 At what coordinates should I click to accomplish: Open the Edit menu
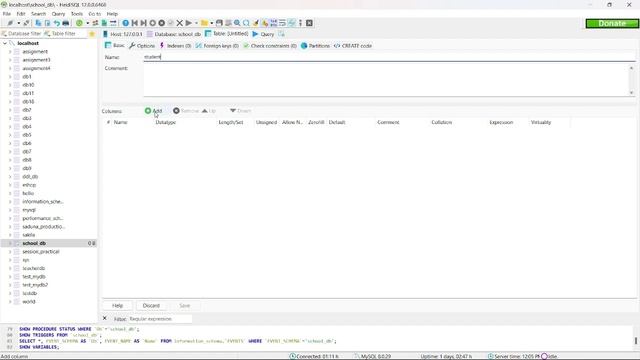click(x=21, y=14)
